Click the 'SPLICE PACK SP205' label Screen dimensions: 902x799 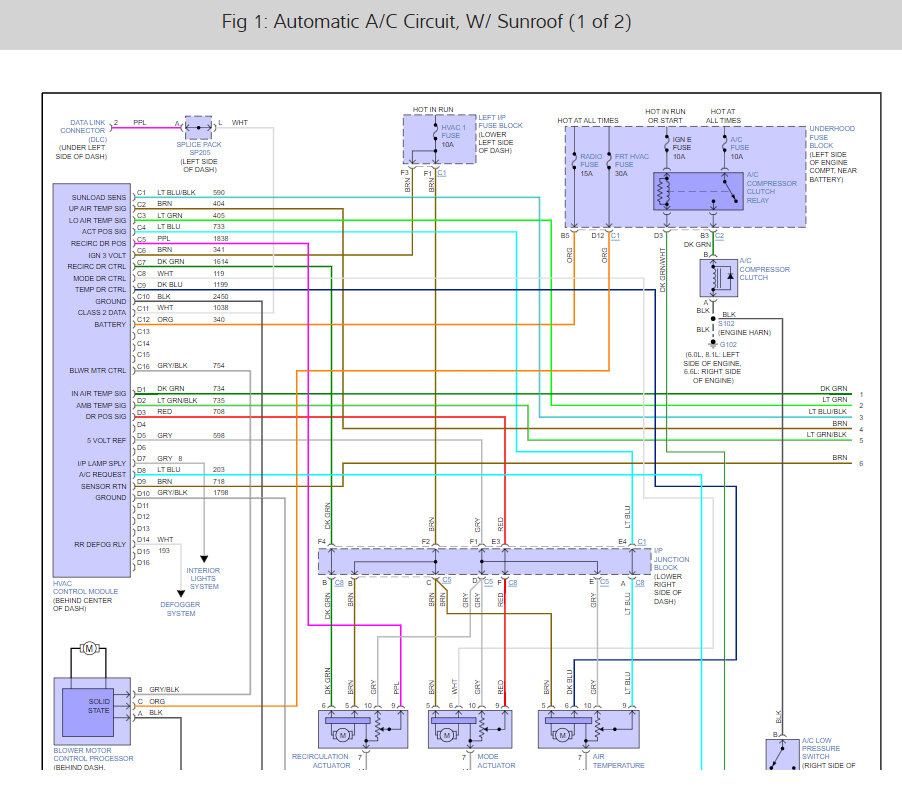[x=199, y=148]
